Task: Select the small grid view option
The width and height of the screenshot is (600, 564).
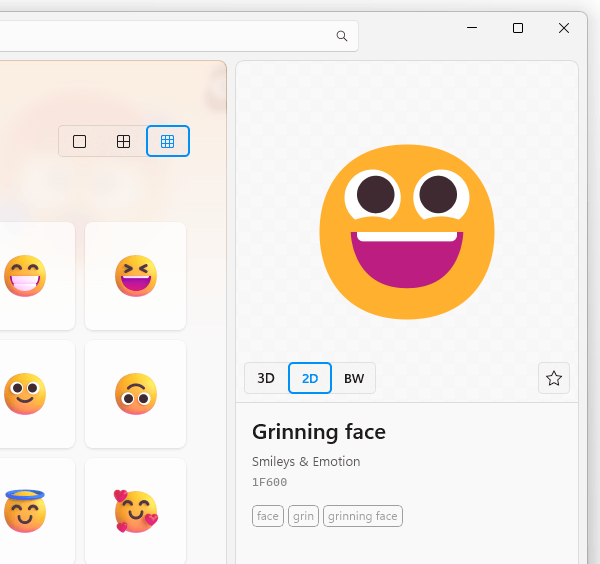Action: 168,141
